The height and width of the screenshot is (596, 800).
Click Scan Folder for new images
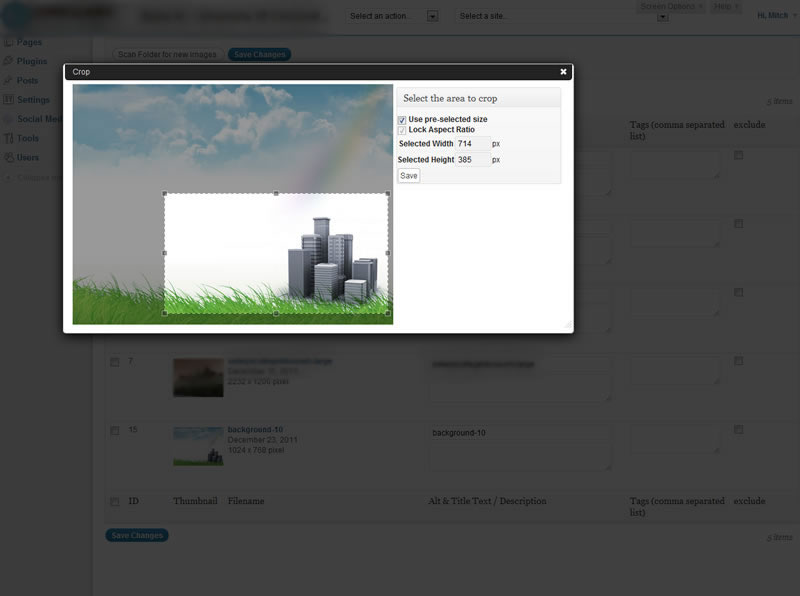pyautogui.click(x=167, y=54)
